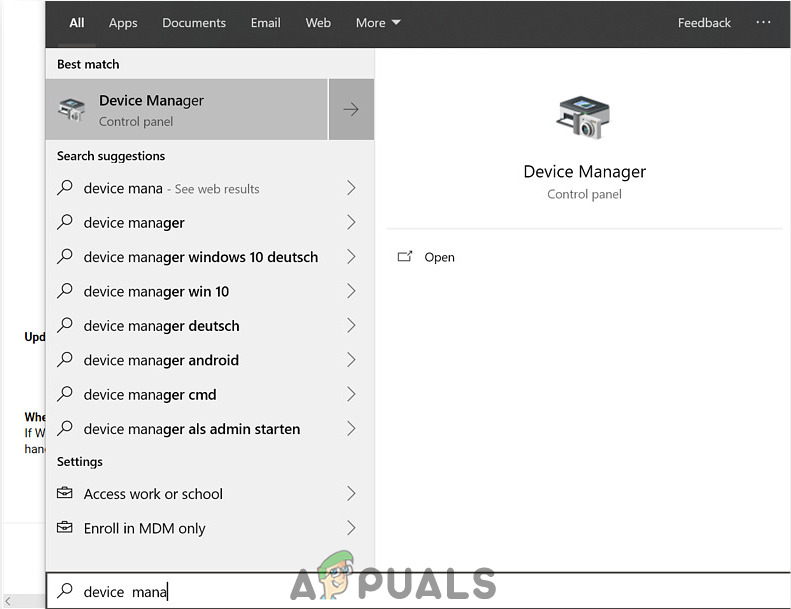Image resolution: width=791 pixels, height=609 pixels.
Task: Click 'device manager deutsch' suggestion
Action: [210, 325]
